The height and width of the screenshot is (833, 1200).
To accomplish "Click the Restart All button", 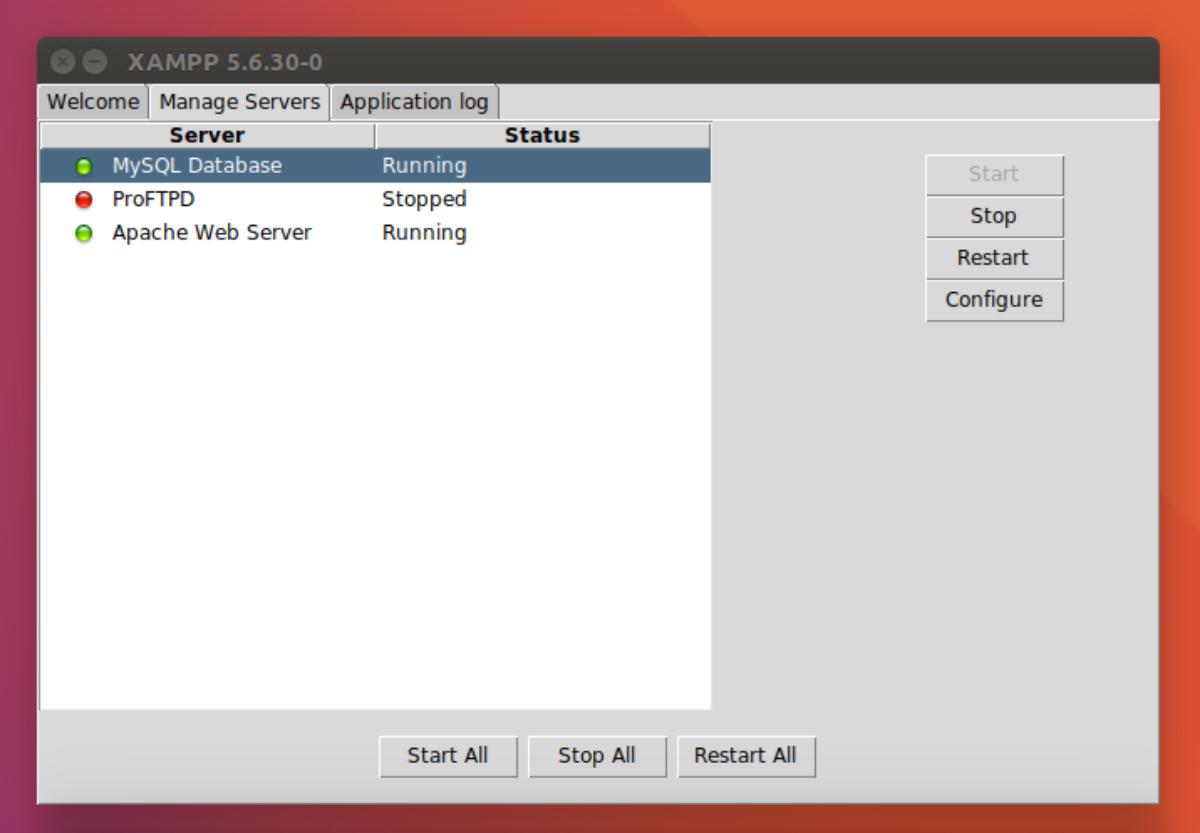I will tap(746, 756).
